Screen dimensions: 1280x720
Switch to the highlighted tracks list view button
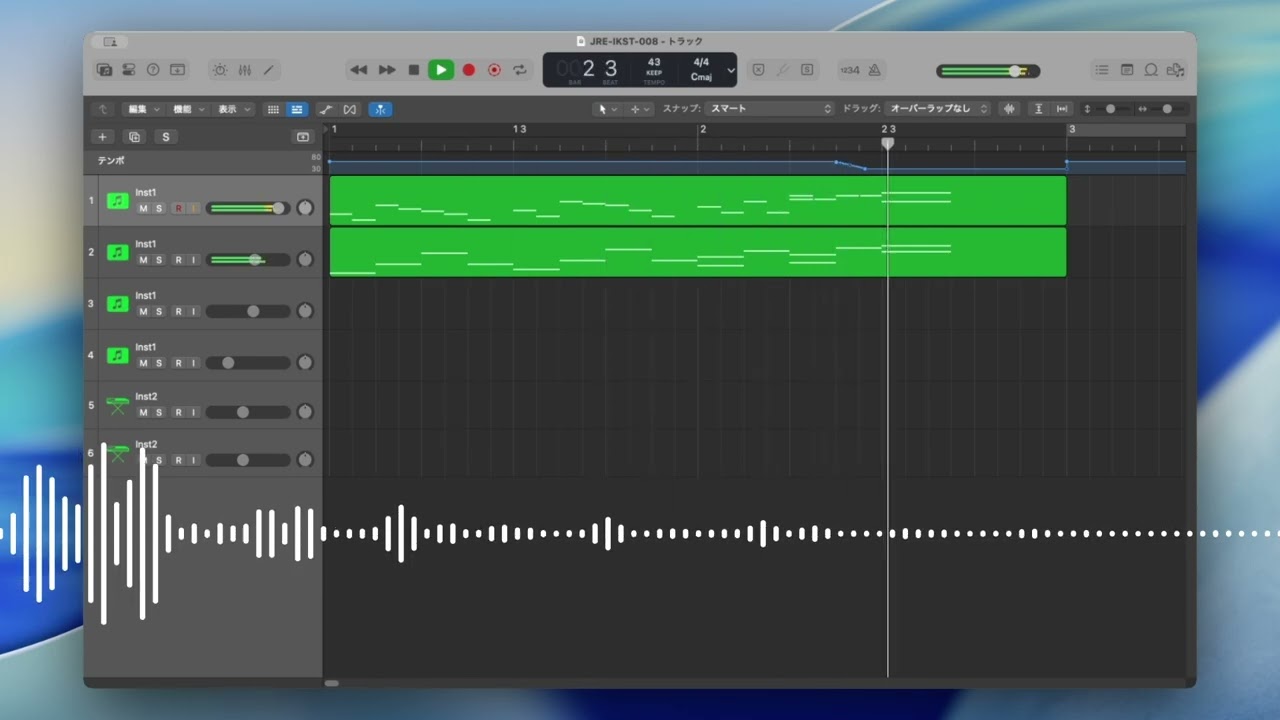click(x=297, y=109)
